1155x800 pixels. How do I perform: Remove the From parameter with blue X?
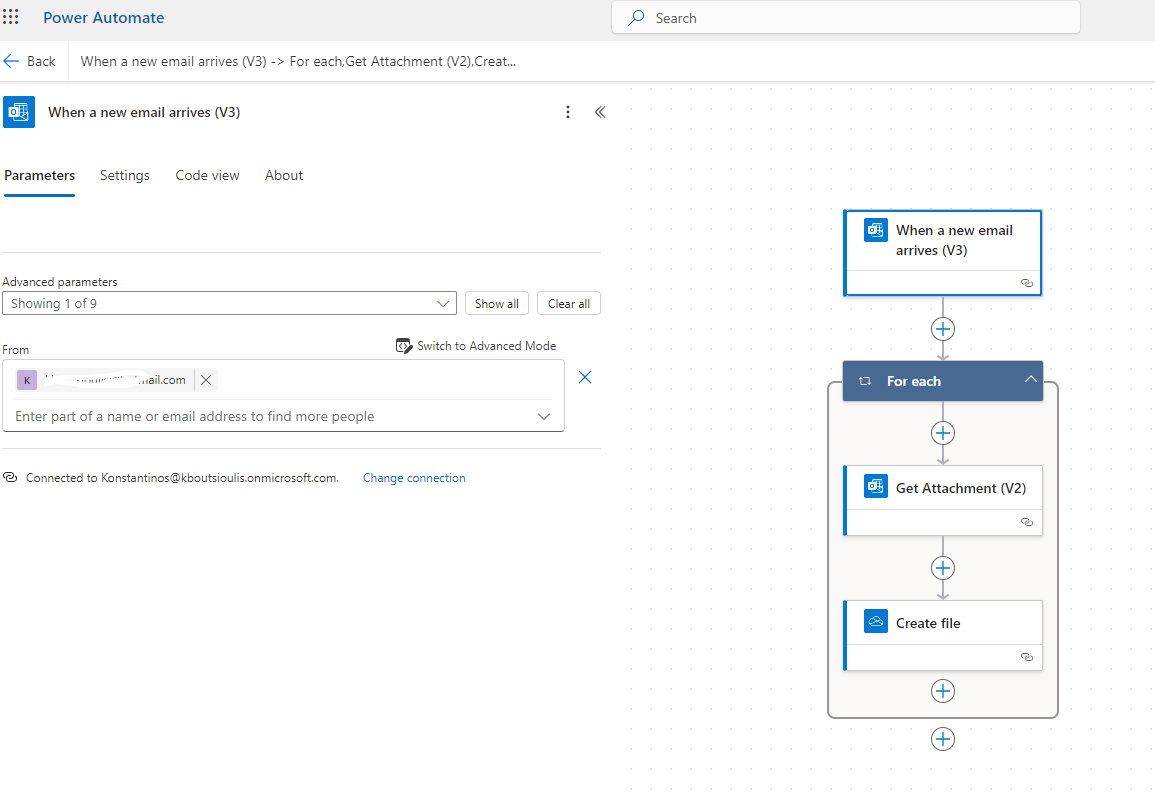[585, 377]
